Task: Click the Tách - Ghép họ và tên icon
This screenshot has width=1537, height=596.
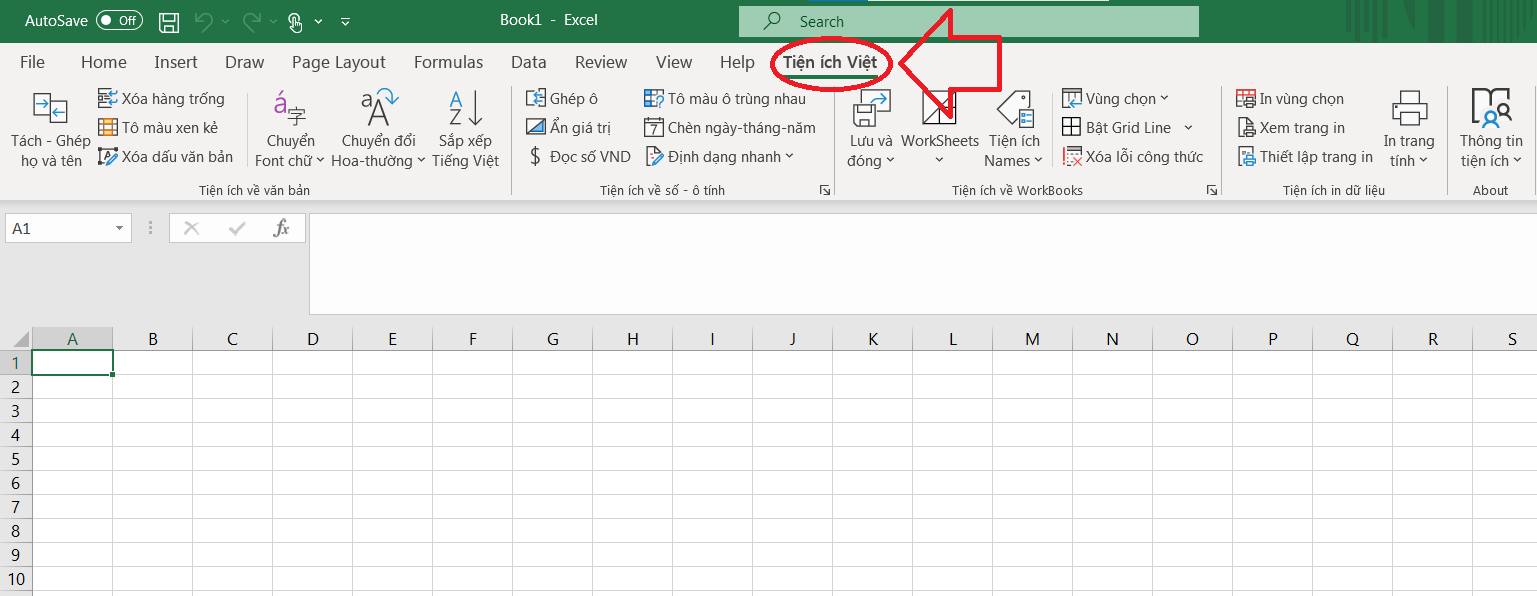Action: [49, 108]
